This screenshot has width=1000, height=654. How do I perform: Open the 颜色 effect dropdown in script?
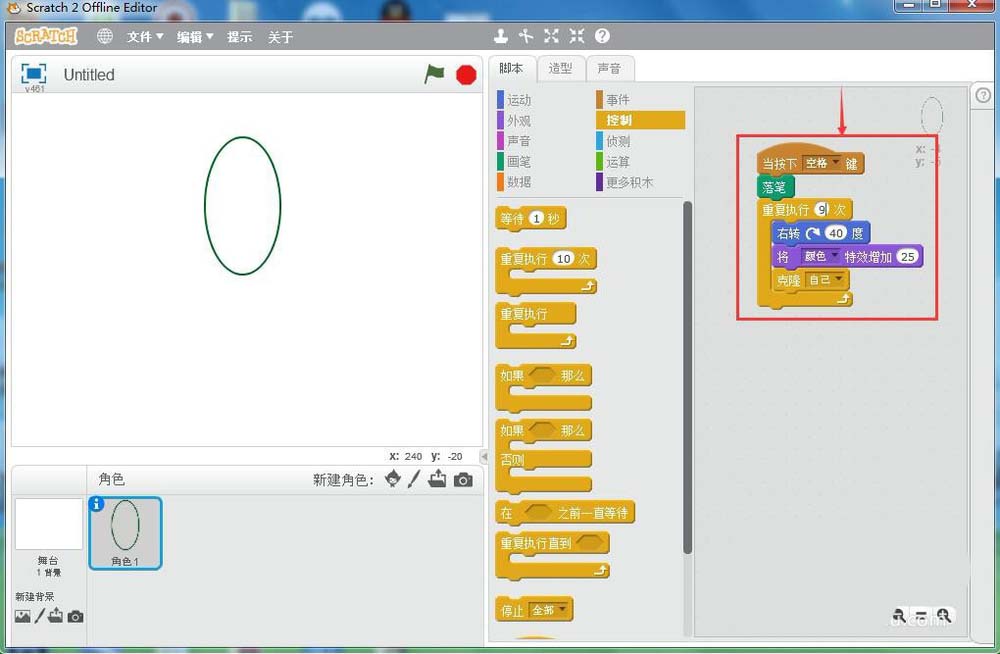pyautogui.click(x=820, y=256)
